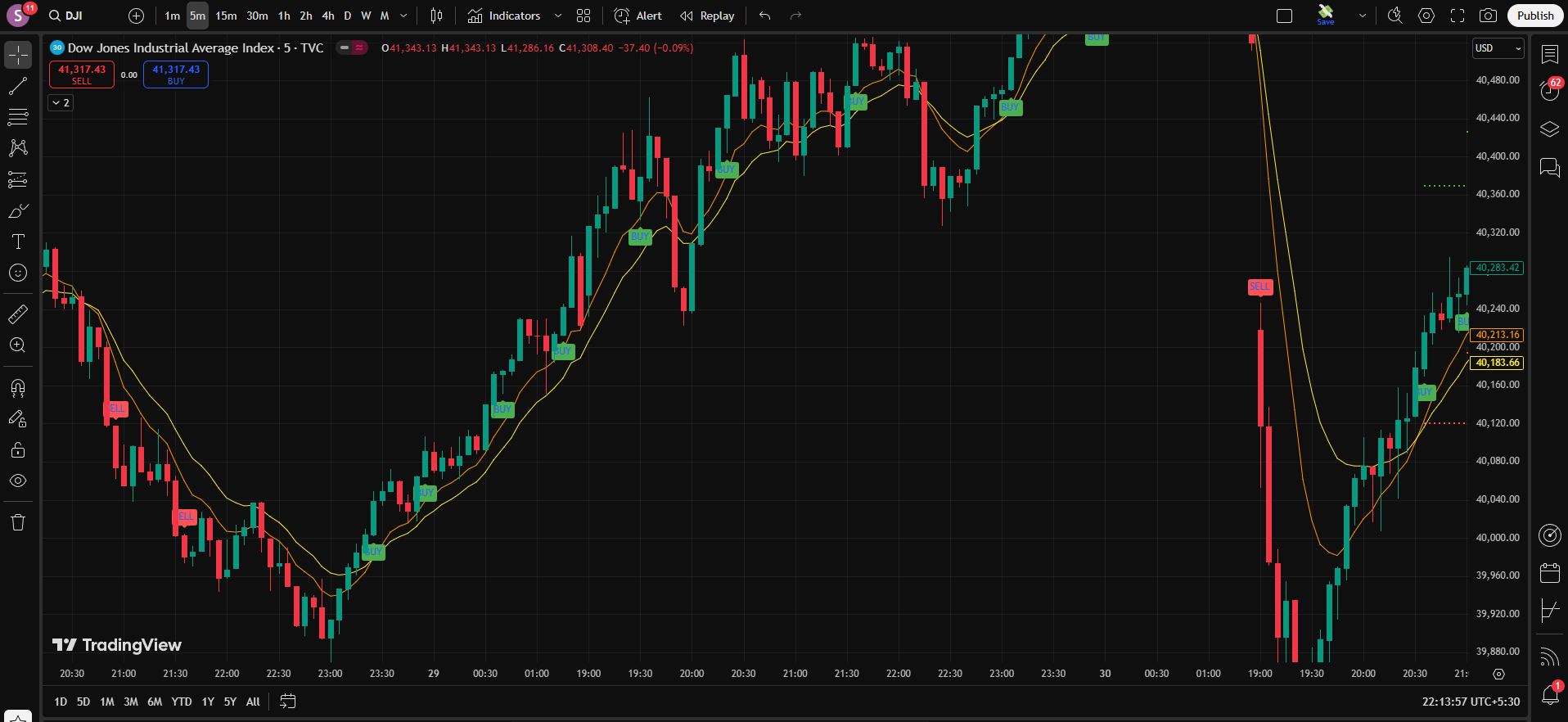Select the text annotation tool
The width and height of the screenshot is (1568, 722).
18,241
